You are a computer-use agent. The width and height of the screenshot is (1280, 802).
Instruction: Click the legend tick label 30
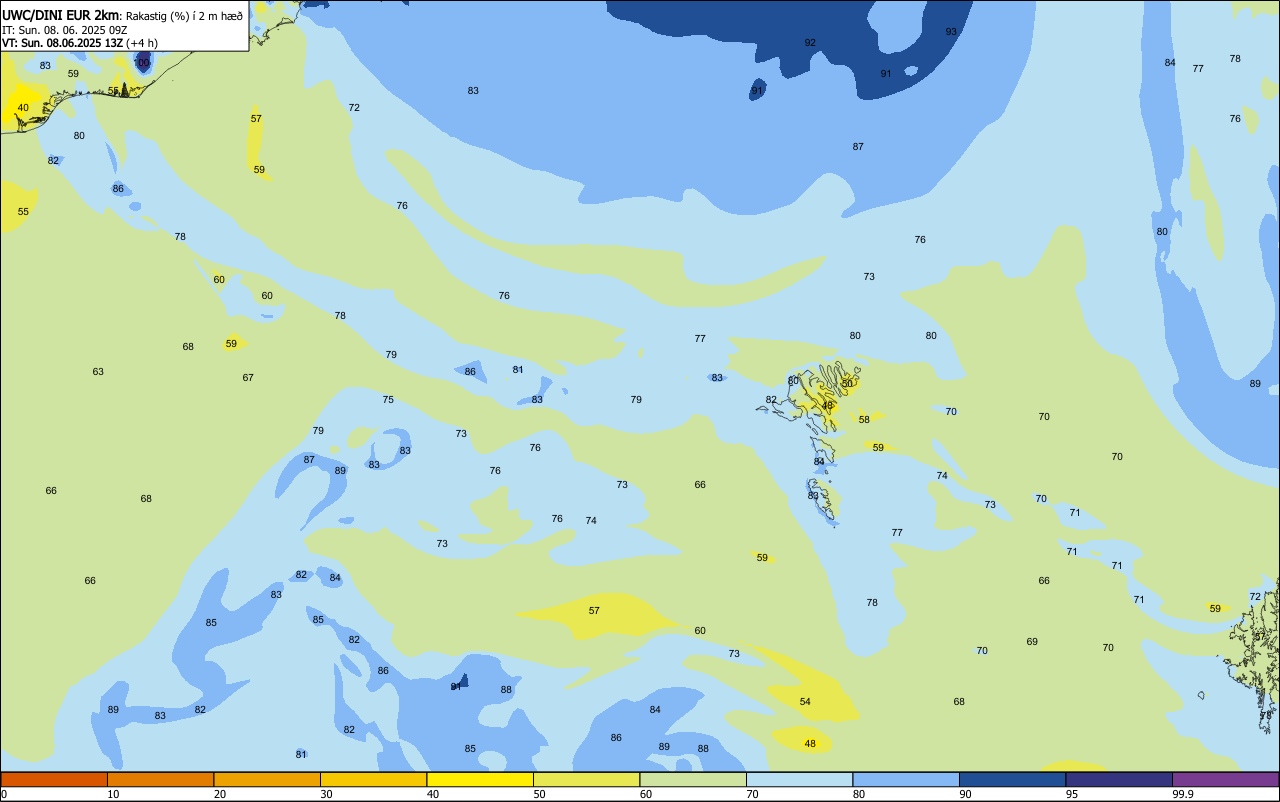click(x=326, y=794)
